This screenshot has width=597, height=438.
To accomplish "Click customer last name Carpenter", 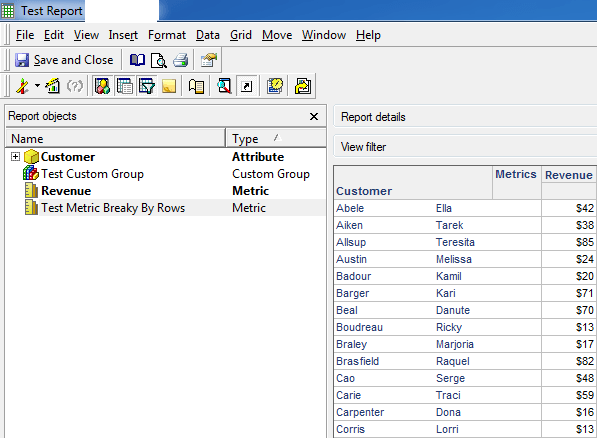I will coord(360,412).
